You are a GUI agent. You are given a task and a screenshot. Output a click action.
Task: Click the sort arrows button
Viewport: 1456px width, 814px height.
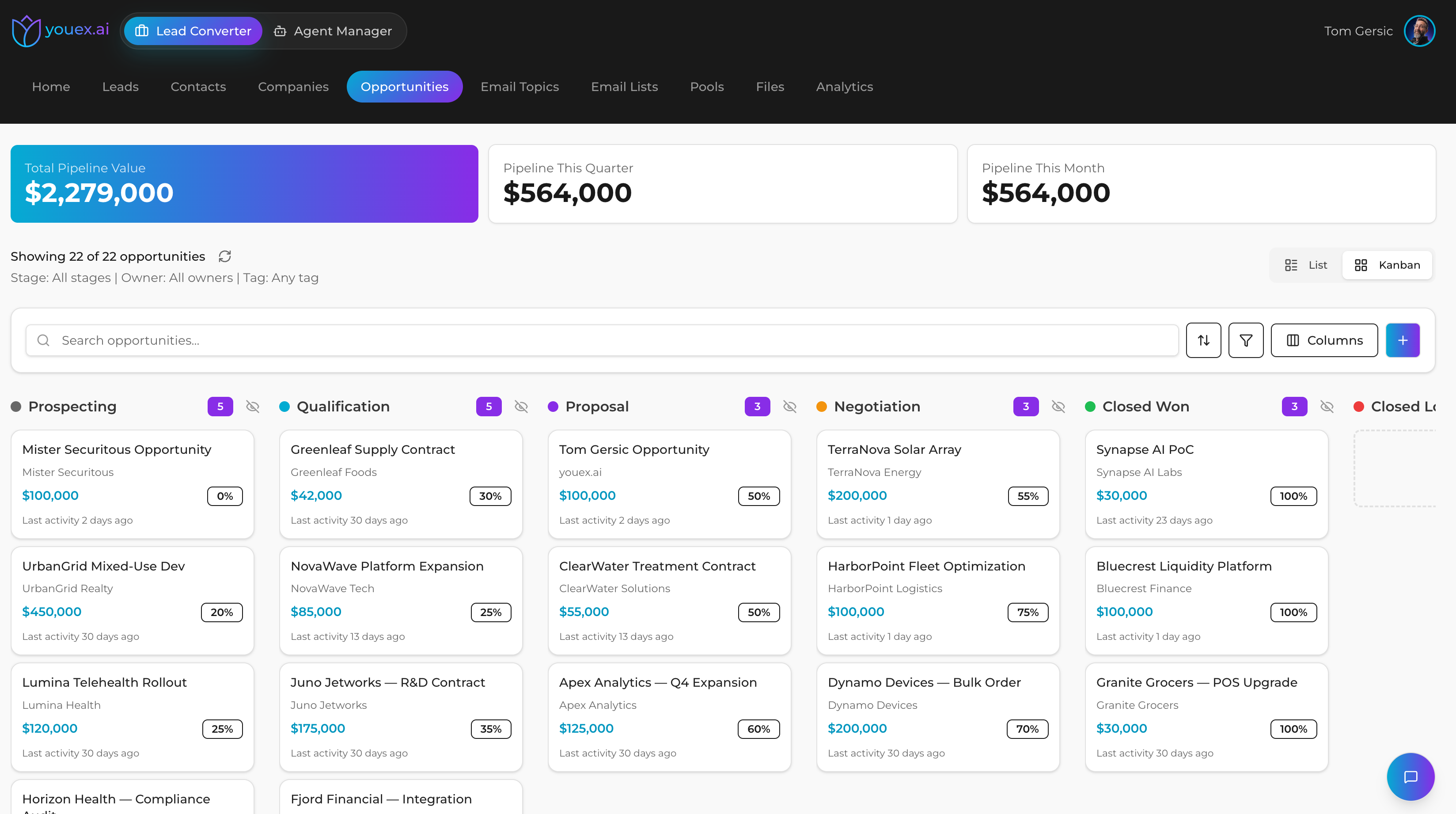(x=1203, y=340)
